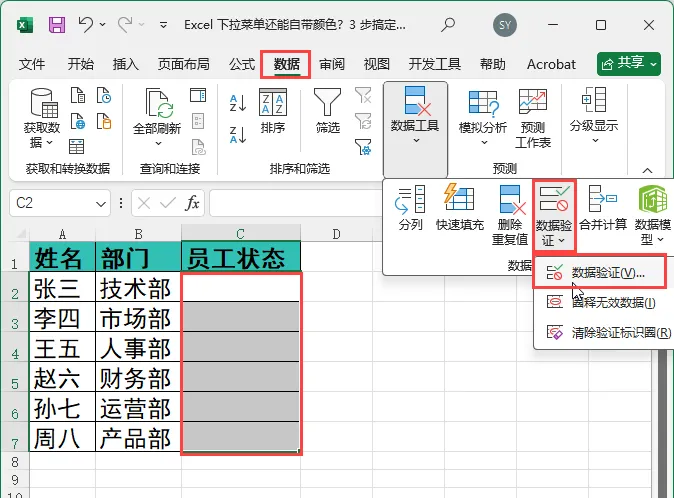
Task: Undo the last action
Action: point(86,24)
